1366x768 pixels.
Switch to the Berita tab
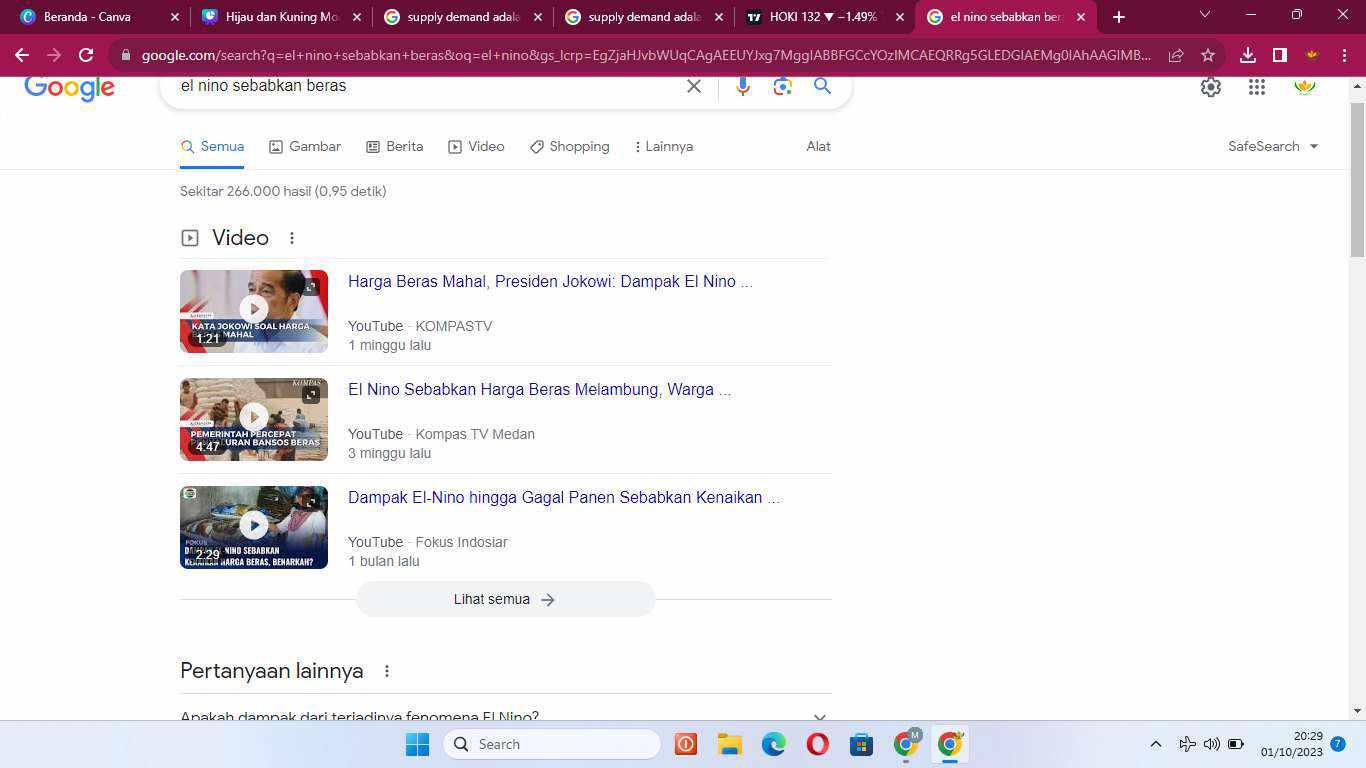pos(394,146)
